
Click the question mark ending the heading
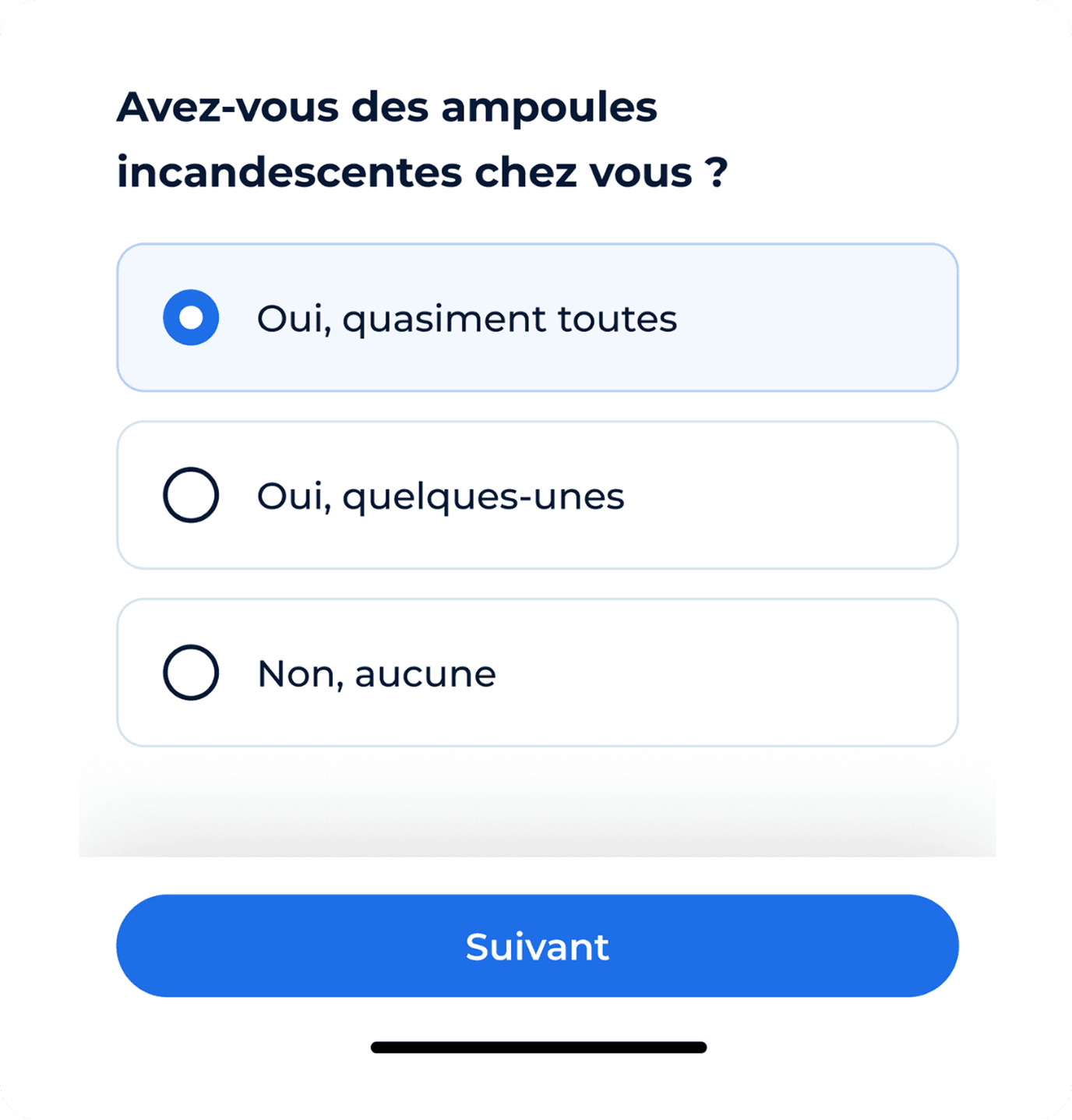(x=717, y=172)
